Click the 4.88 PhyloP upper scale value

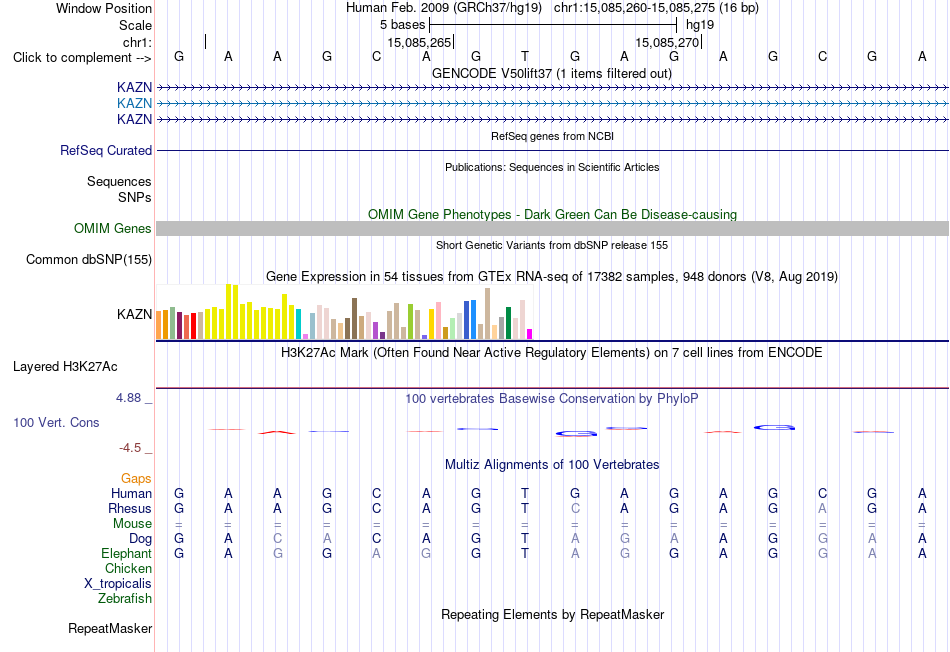point(128,398)
